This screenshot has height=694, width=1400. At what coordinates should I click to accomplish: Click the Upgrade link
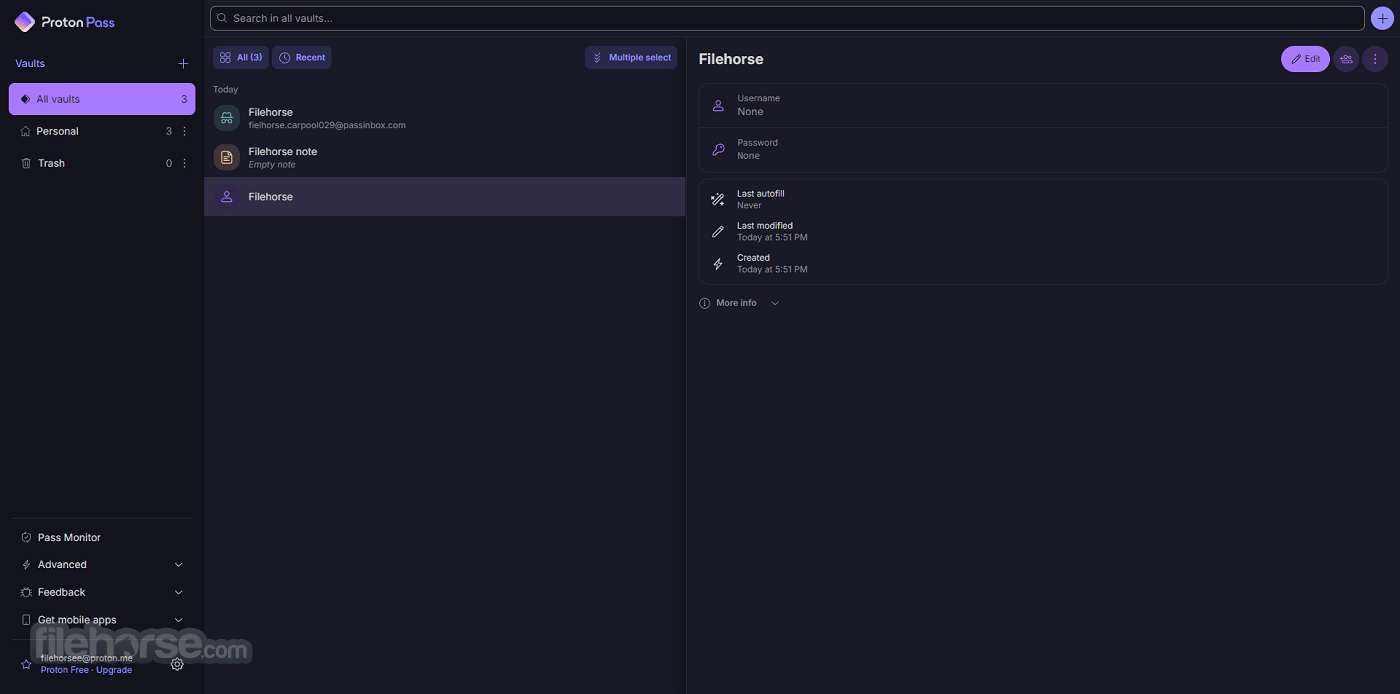(114, 670)
